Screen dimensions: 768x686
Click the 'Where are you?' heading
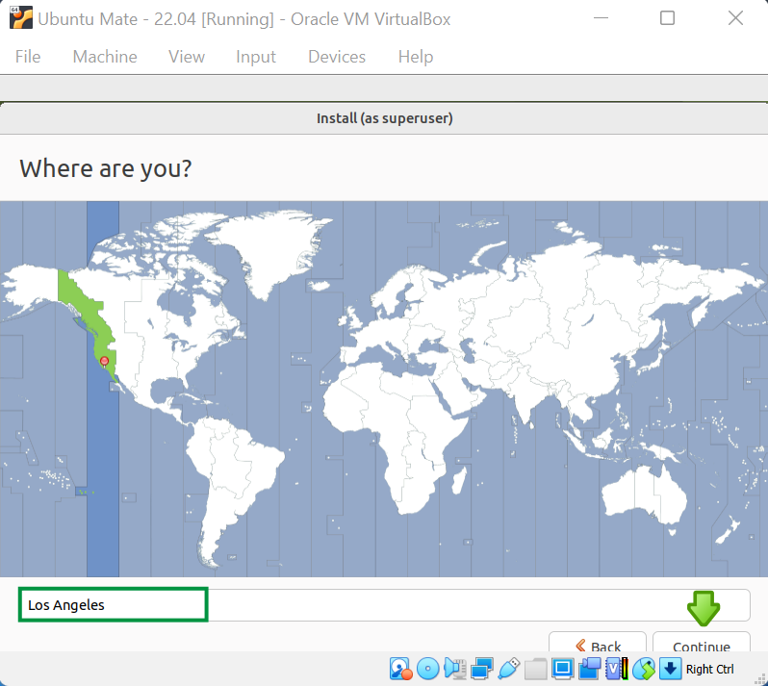[105, 168]
